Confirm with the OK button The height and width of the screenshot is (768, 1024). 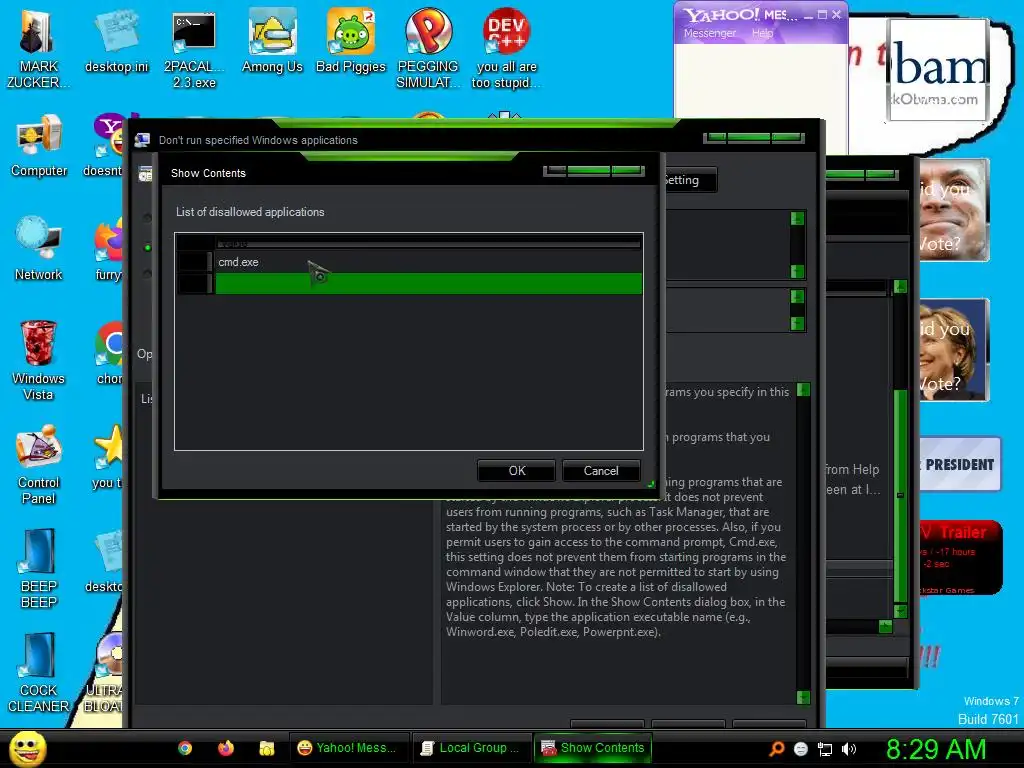(x=517, y=471)
